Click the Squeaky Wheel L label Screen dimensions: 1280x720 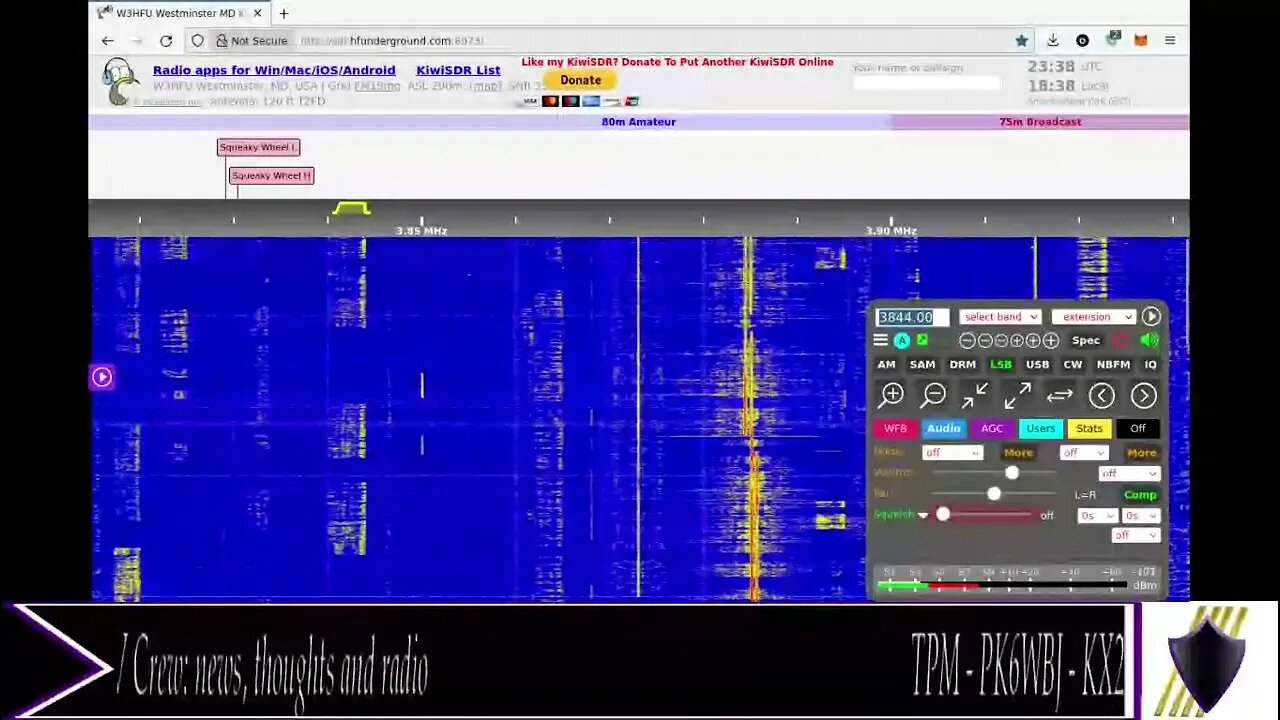pyautogui.click(x=258, y=147)
